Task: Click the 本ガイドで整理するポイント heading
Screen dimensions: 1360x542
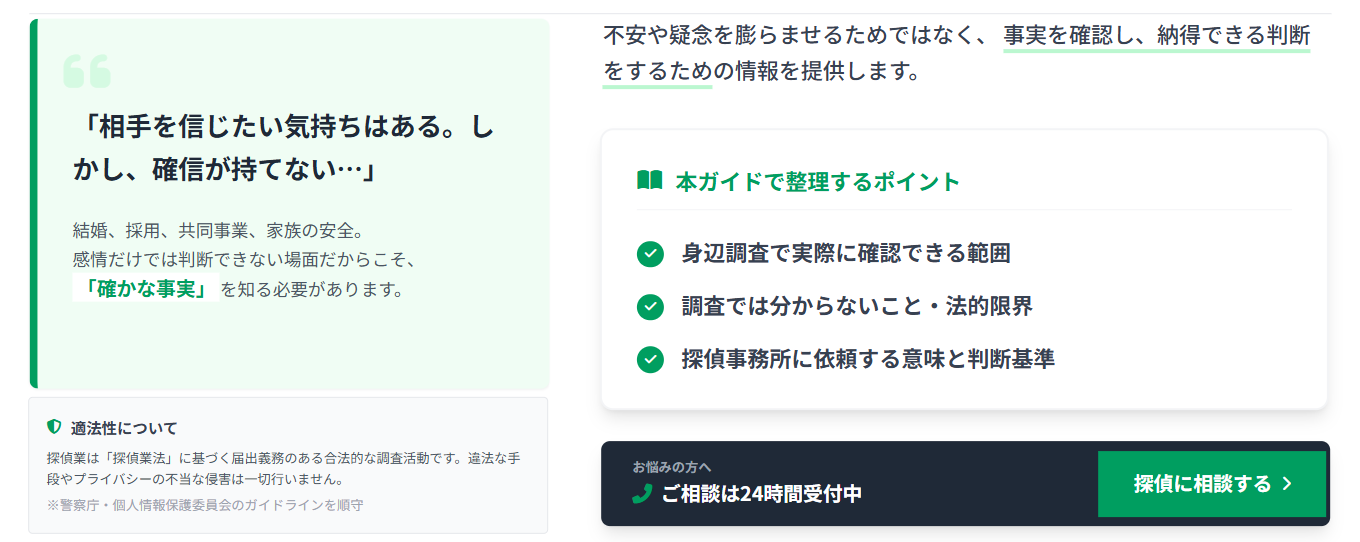Action: (817, 182)
